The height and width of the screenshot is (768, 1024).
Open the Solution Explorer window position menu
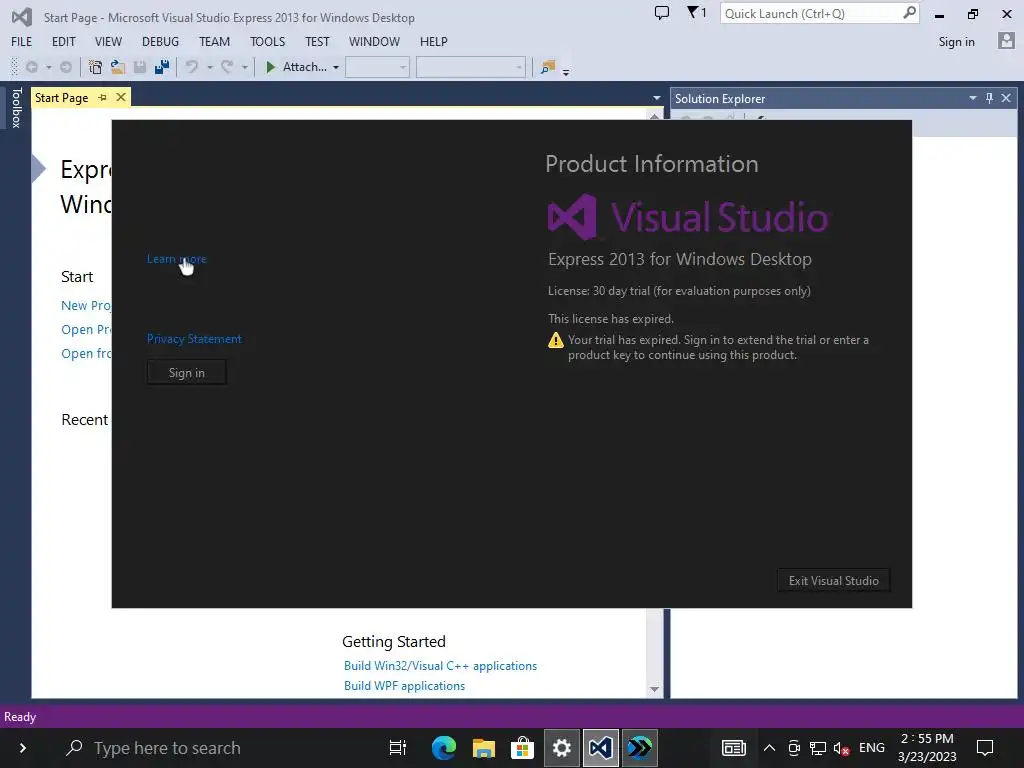pos(972,98)
